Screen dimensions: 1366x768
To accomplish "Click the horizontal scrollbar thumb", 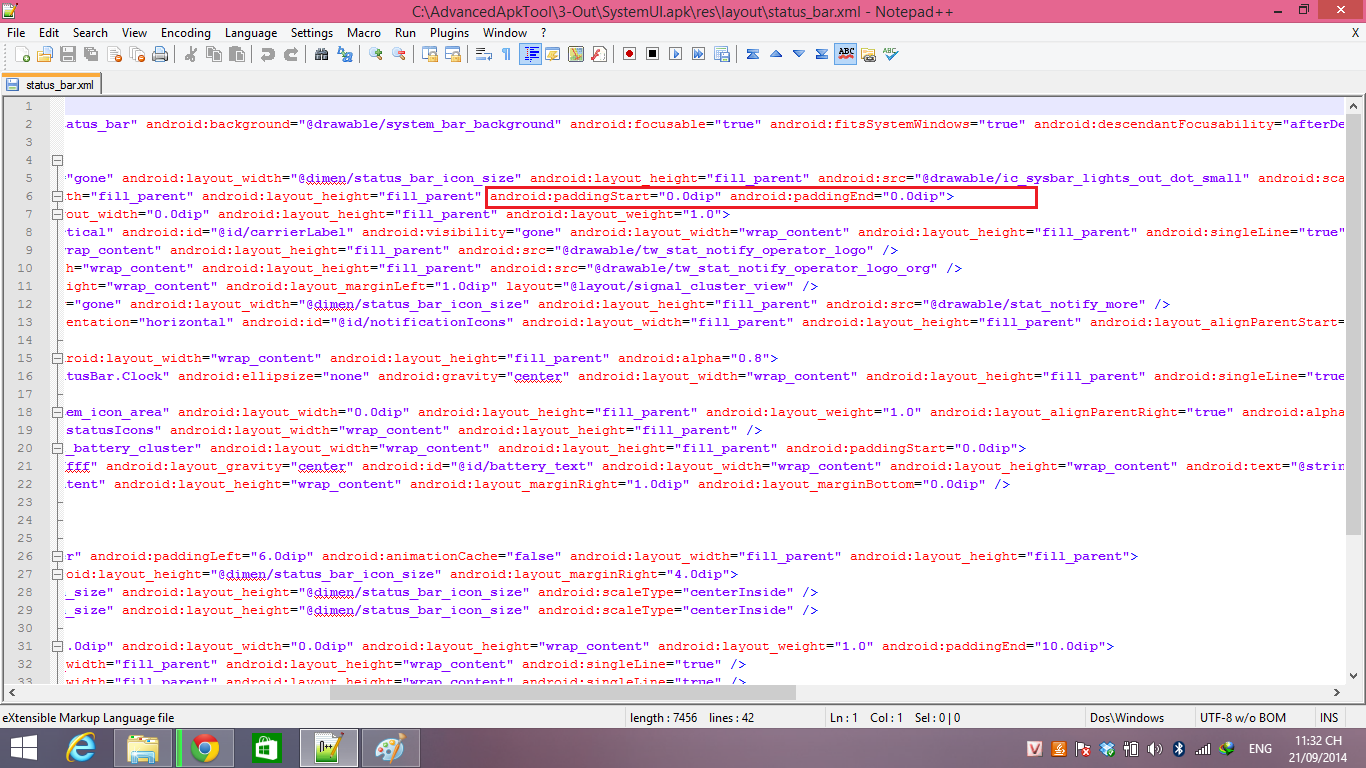I will click(562, 692).
